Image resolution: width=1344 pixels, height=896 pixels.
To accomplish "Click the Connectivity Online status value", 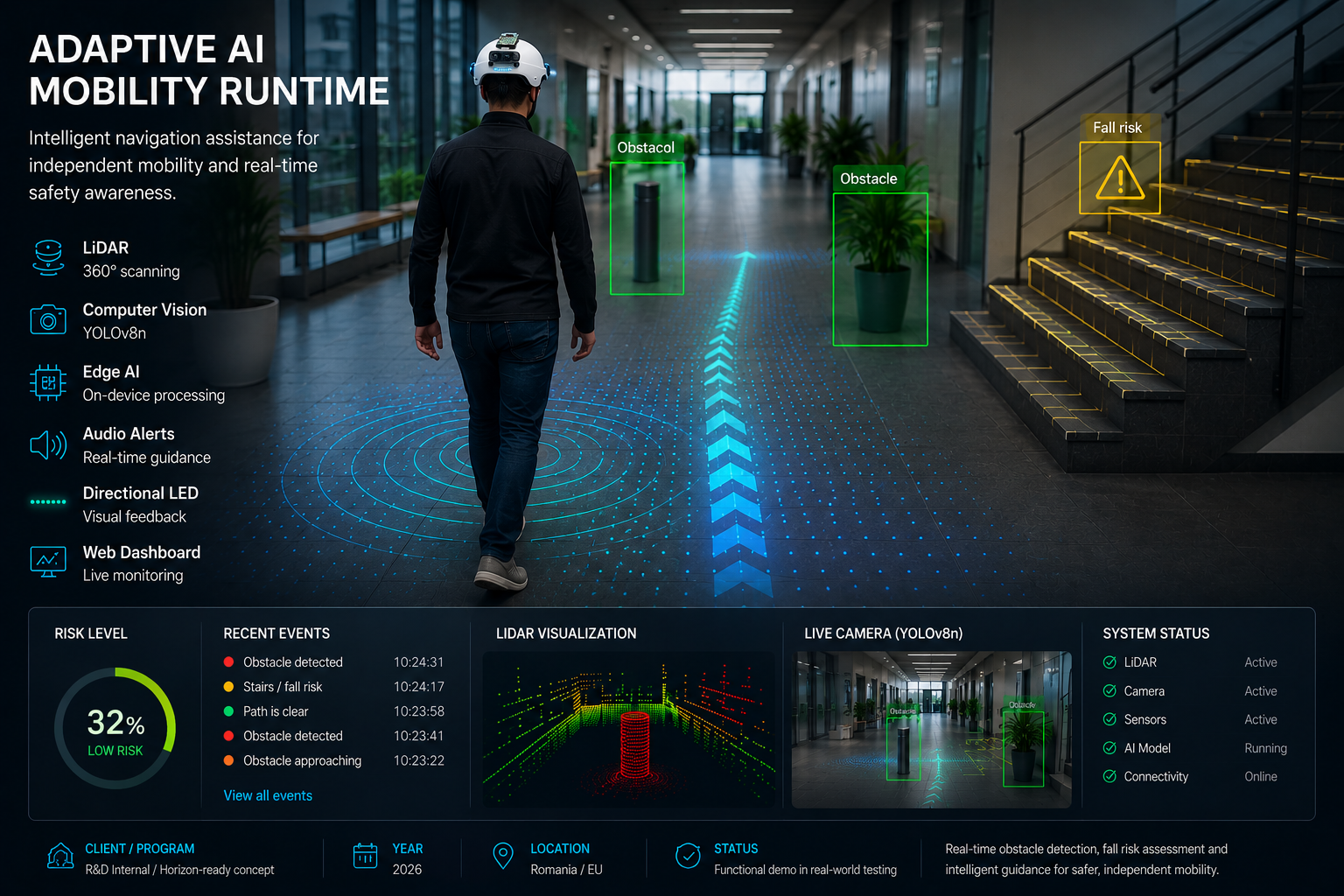I will point(1261,776).
